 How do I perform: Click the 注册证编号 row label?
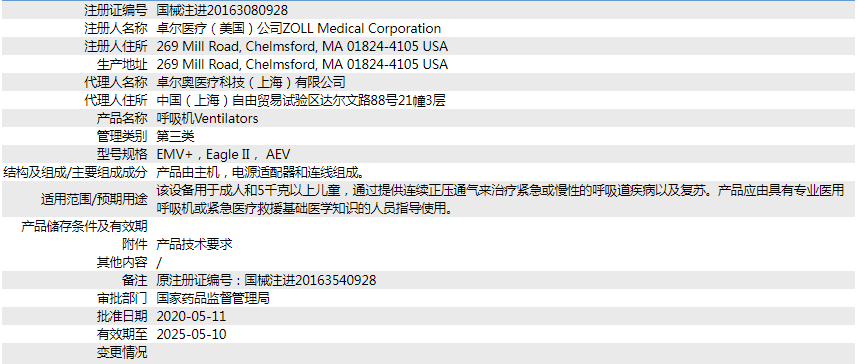pos(116,10)
